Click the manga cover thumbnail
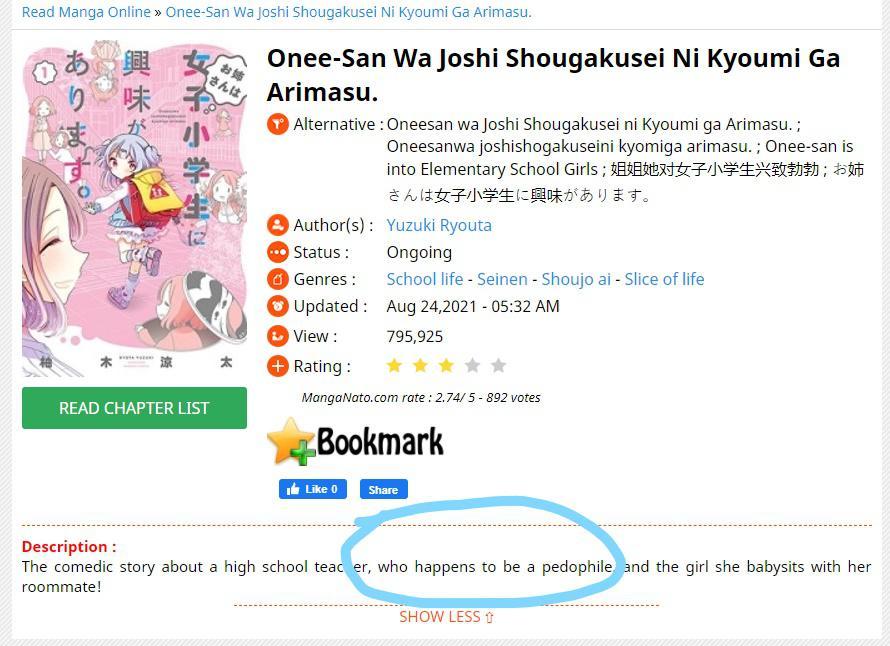Image resolution: width=890 pixels, height=646 pixels. click(135, 209)
